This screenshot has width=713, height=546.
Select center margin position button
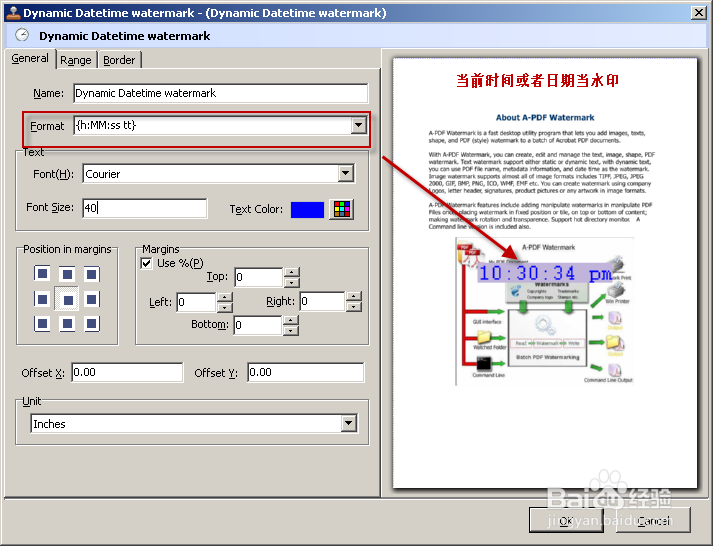pyautogui.click(x=67, y=299)
